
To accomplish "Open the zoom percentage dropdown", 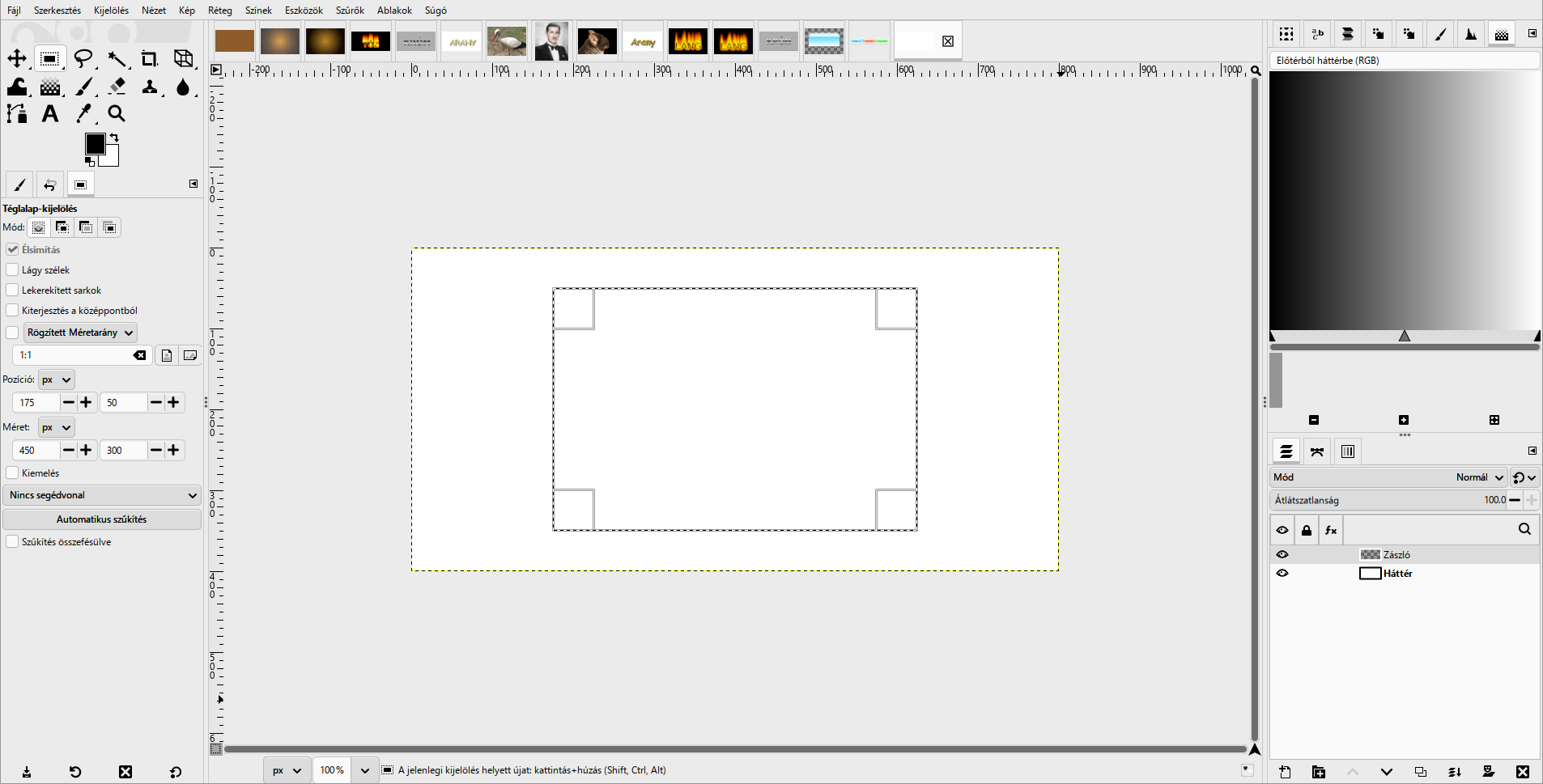I will click(365, 770).
